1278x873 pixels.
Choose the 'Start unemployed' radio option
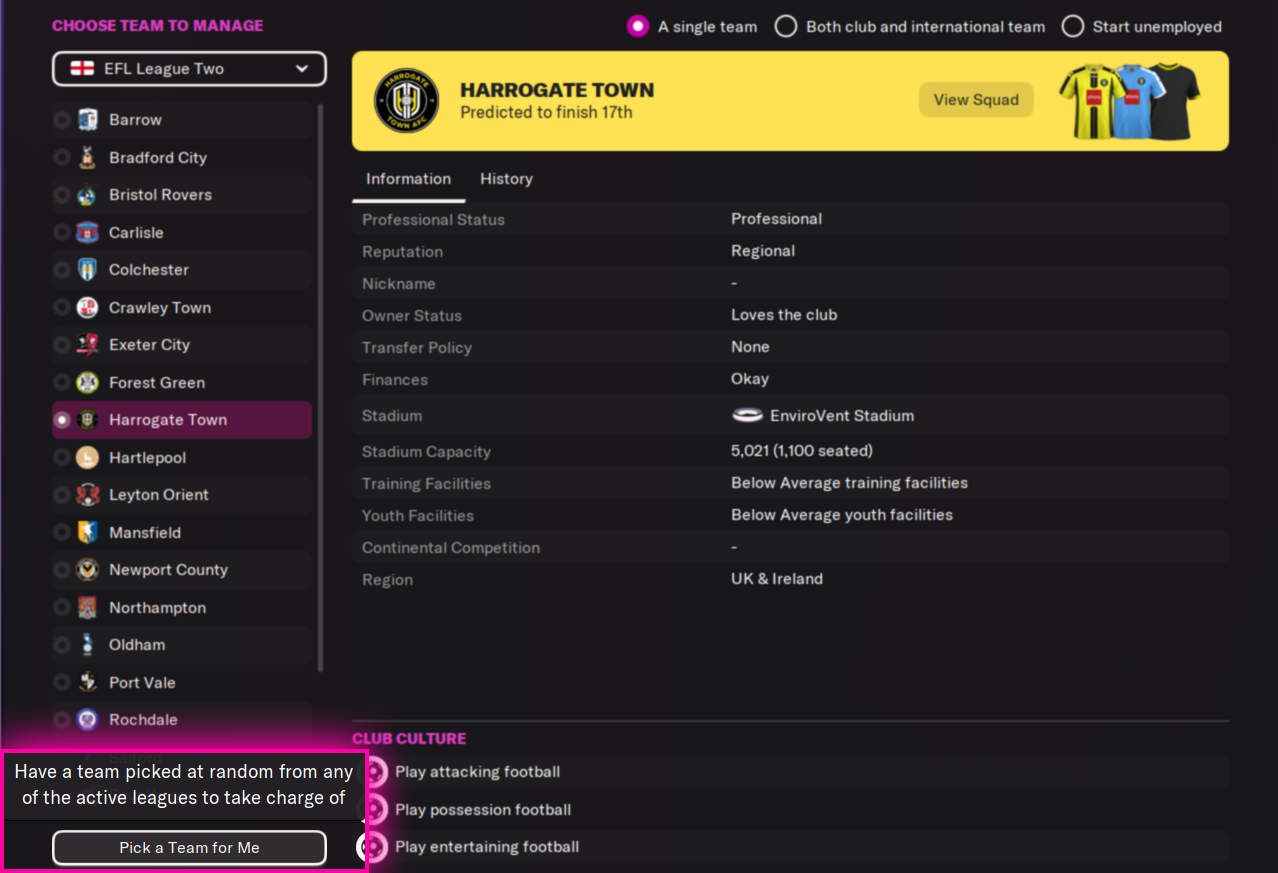pyautogui.click(x=1073, y=27)
